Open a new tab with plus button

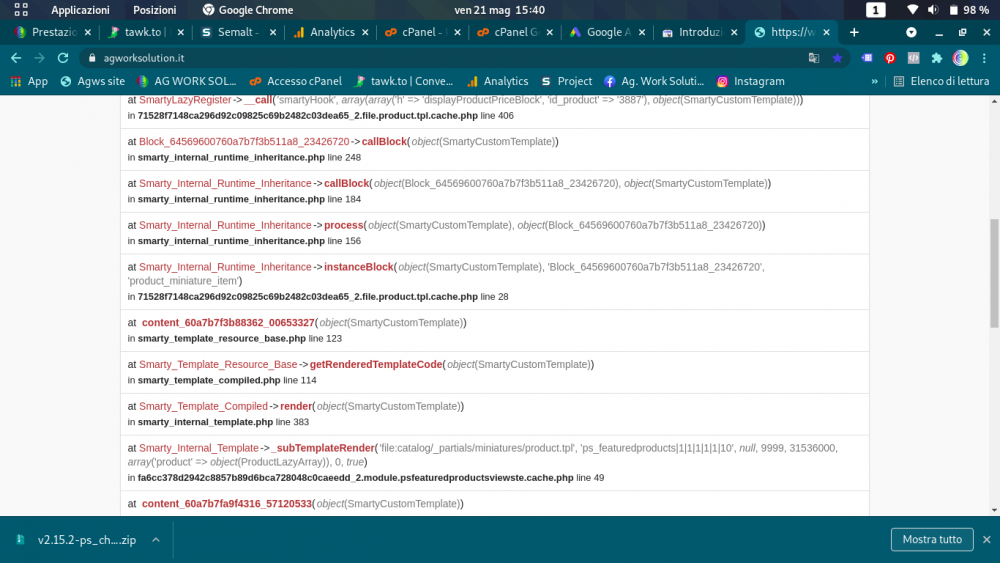point(854,32)
